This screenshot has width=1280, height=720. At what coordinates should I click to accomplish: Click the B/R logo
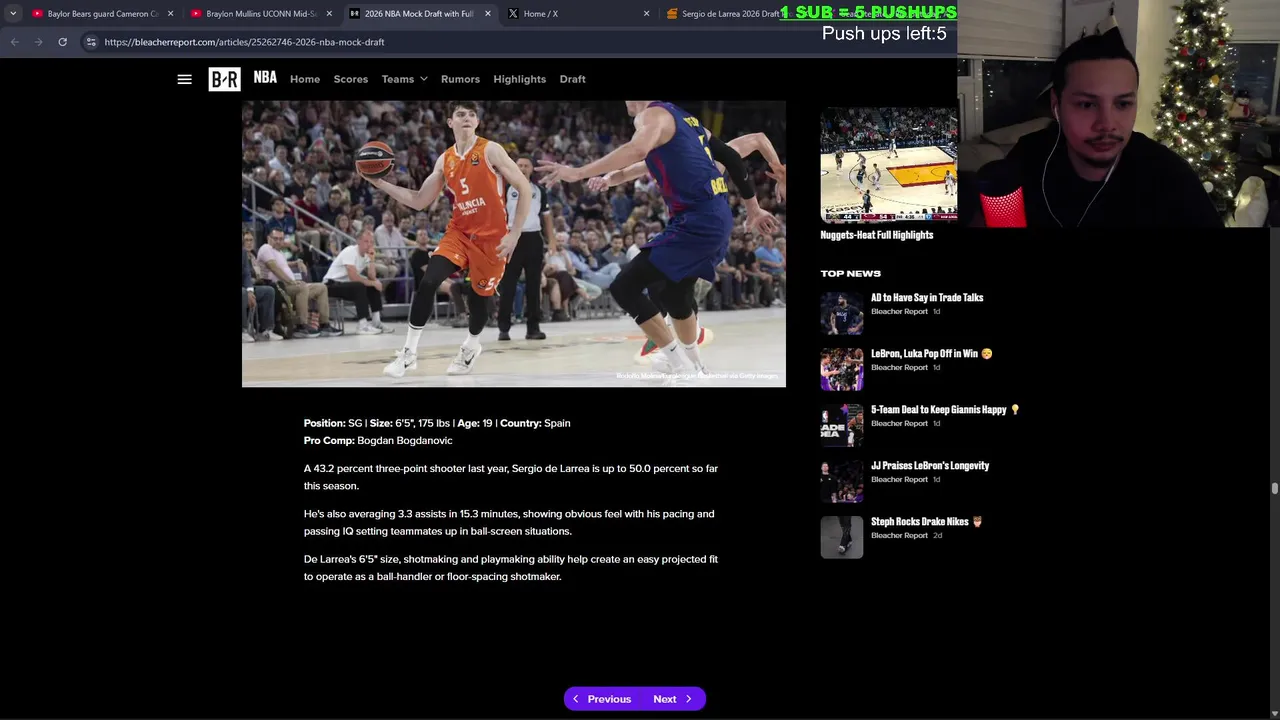pos(224,79)
